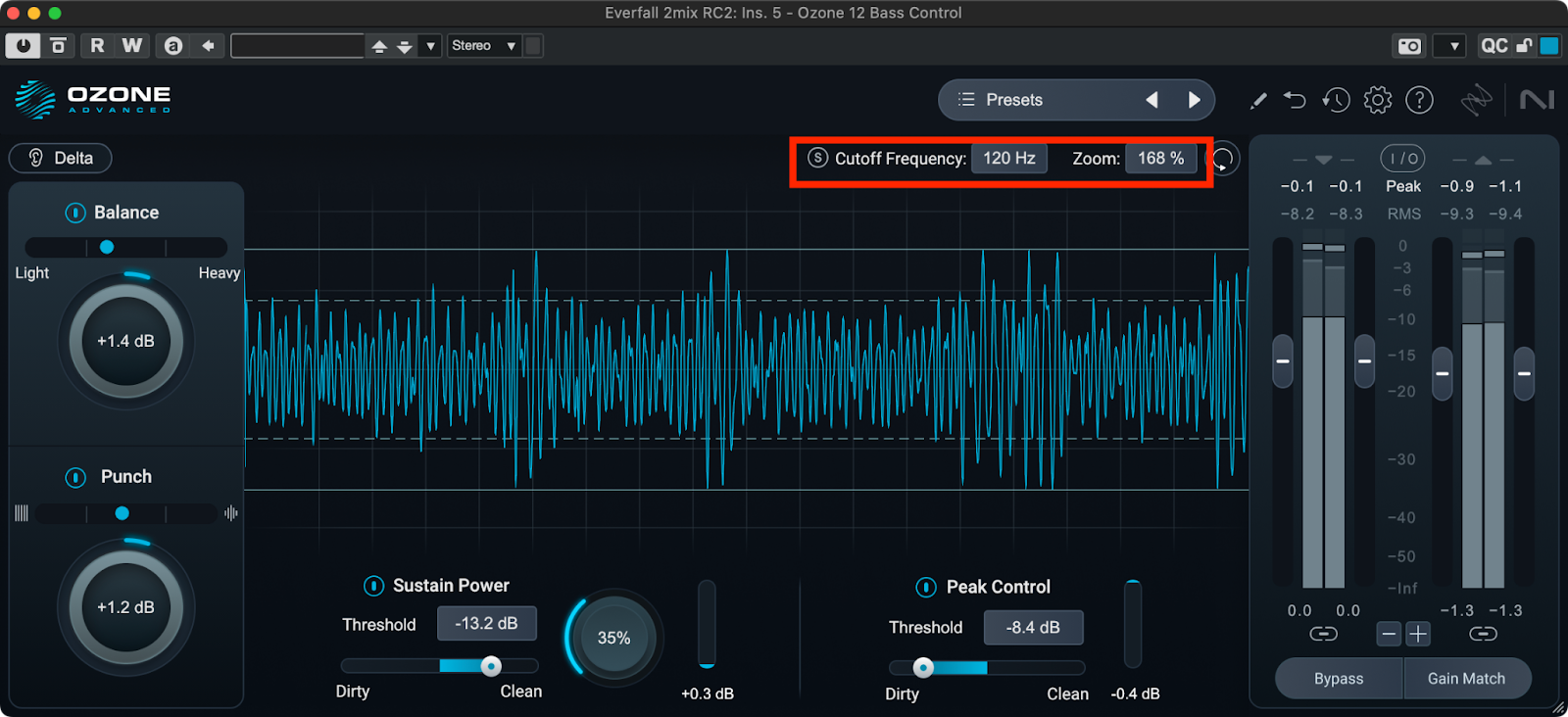Click the solo S icon beside Cutoff Frequency
This screenshot has height=717, width=1568.
coord(817,158)
